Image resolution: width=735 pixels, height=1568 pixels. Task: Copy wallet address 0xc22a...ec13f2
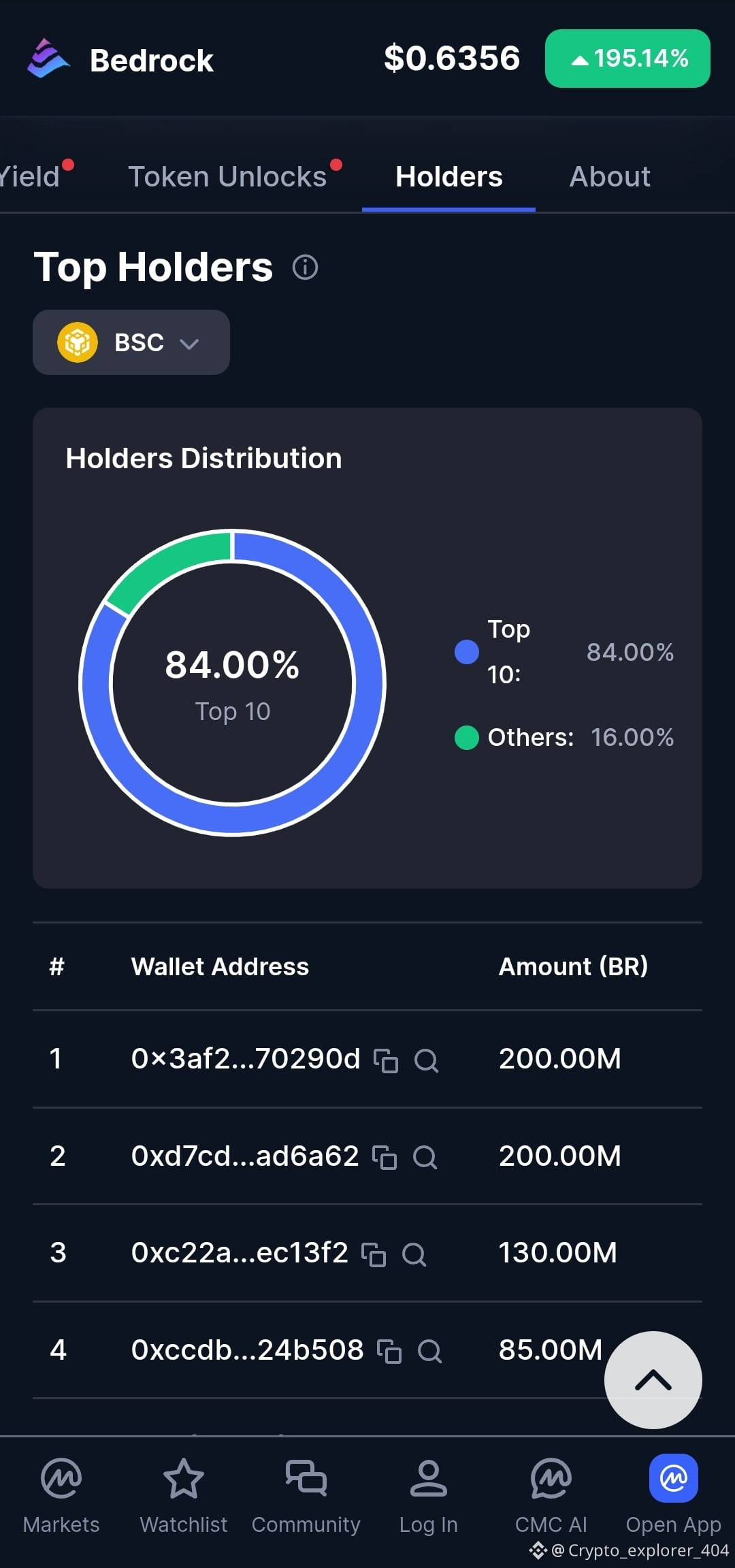point(374,1254)
